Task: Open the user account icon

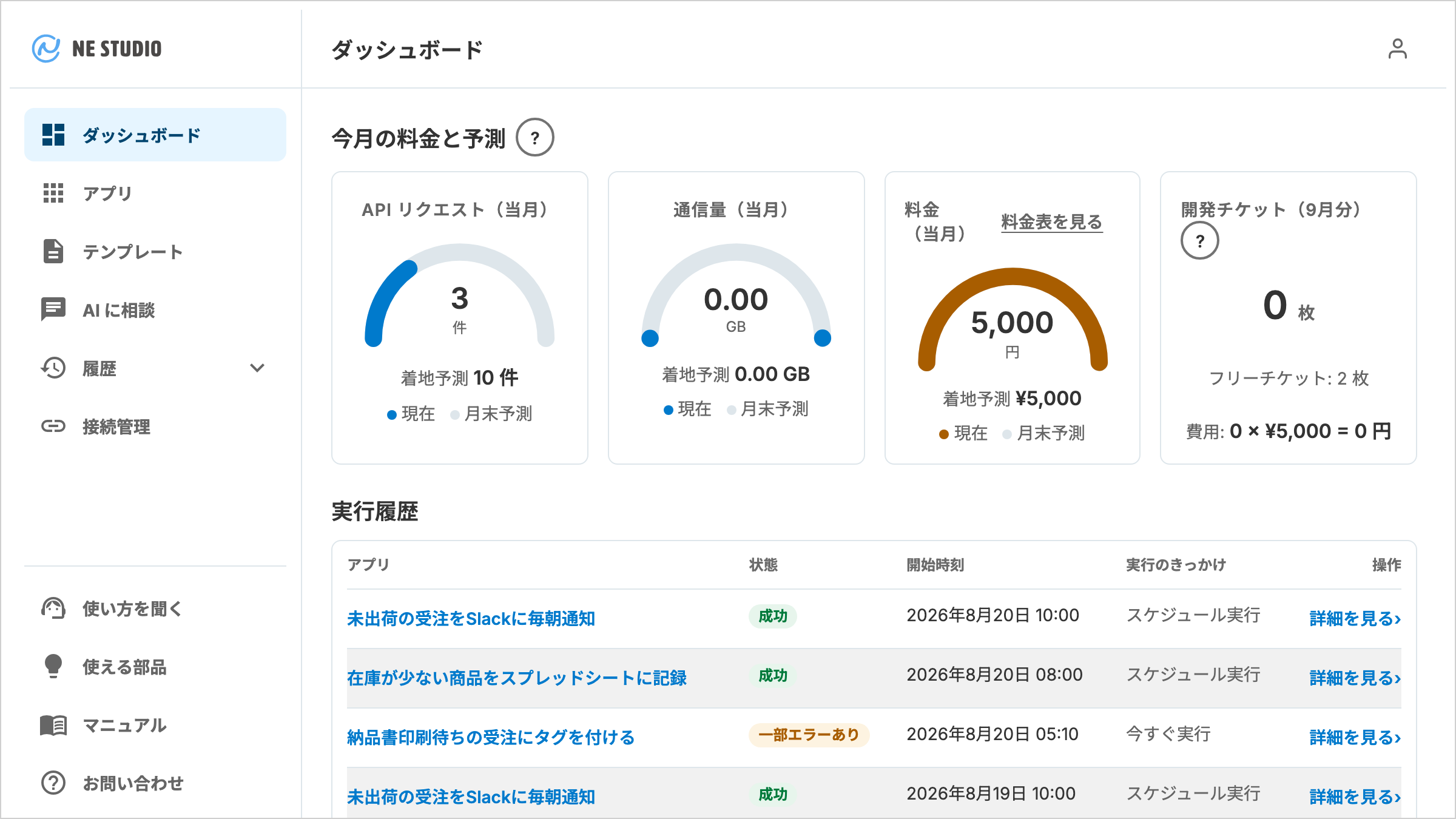Action: point(1397,49)
